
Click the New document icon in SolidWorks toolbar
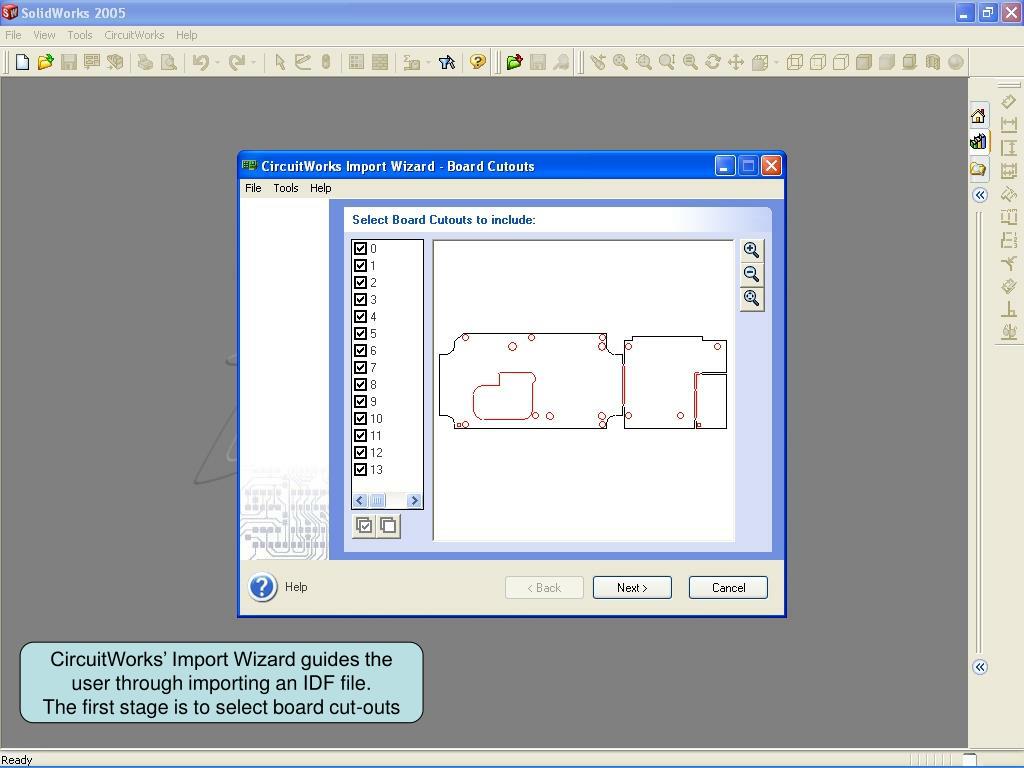pos(22,62)
